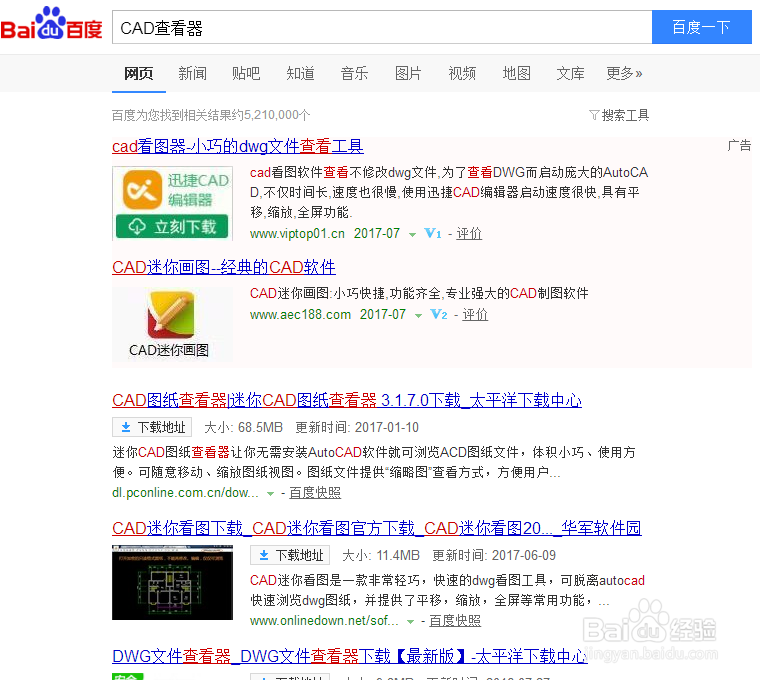Click 下载地址 button for 11.4MB result
Screen dimensions: 760x680
click(x=290, y=555)
